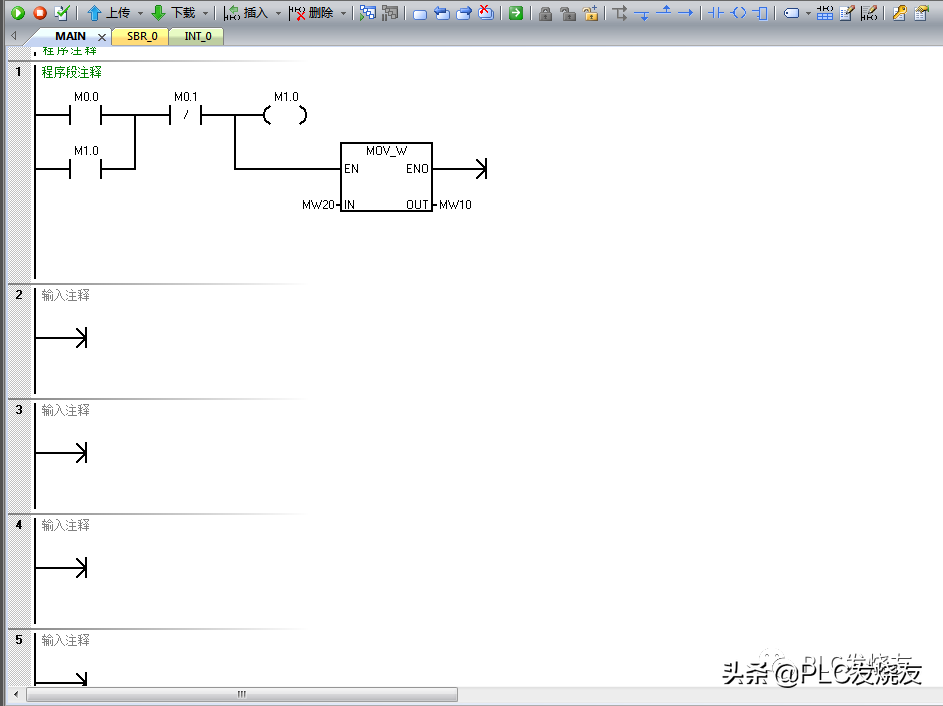Expand the 下载 (download) dropdown arrow
The height and width of the screenshot is (706, 943).
[205, 13]
